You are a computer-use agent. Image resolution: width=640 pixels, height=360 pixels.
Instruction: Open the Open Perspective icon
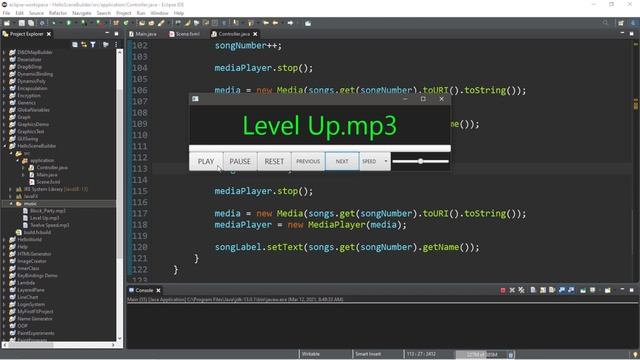point(621,23)
